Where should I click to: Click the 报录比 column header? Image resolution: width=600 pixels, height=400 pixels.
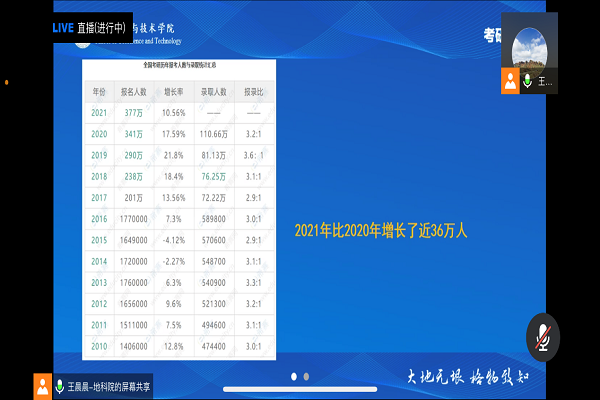tap(254, 90)
